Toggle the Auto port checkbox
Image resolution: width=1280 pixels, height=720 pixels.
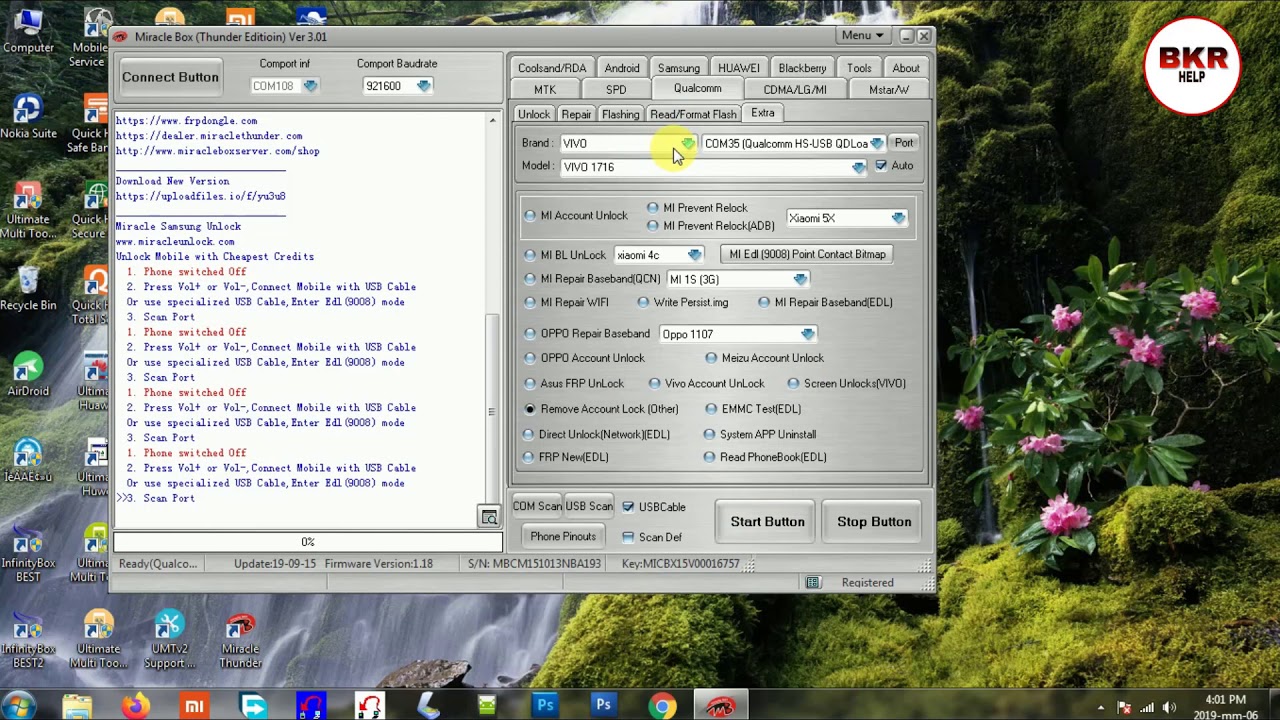(881, 166)
